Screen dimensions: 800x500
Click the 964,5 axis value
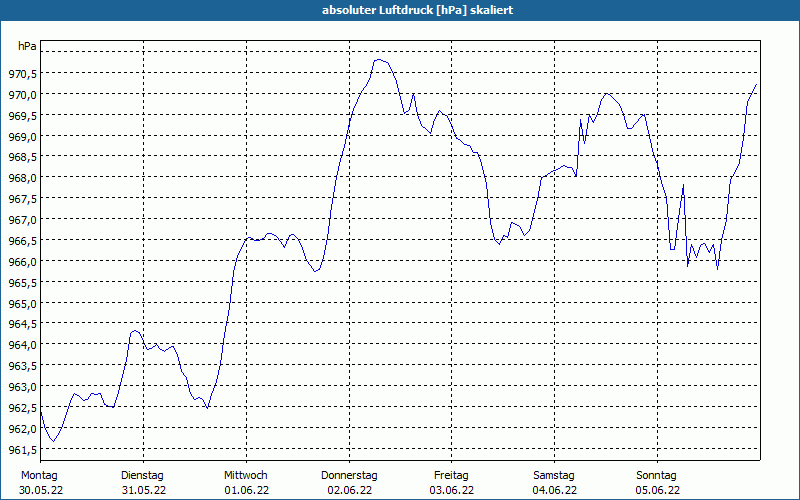coord(23,324)
